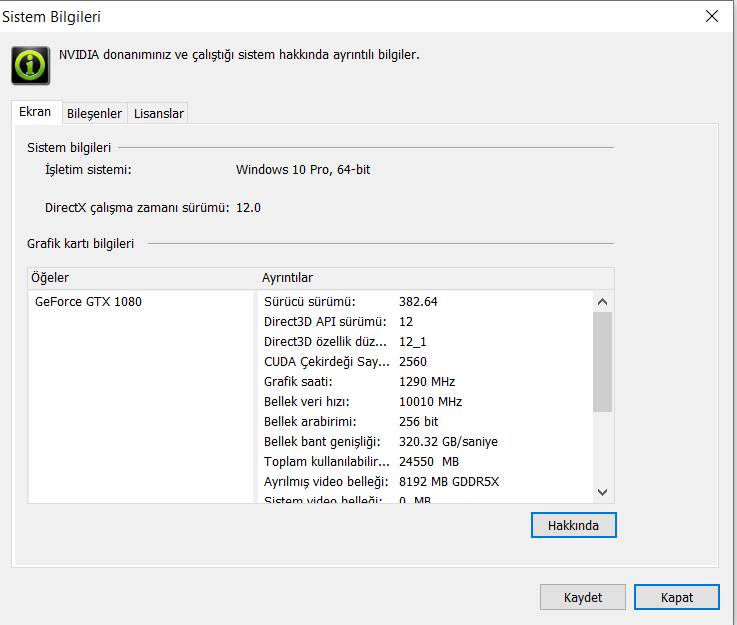Click the Kaydet button

click(x=583, y=597)
